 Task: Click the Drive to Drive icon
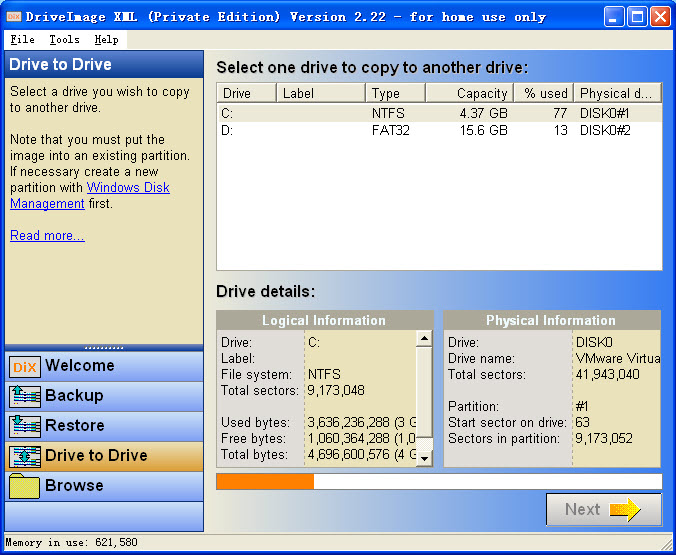[24, 457]
